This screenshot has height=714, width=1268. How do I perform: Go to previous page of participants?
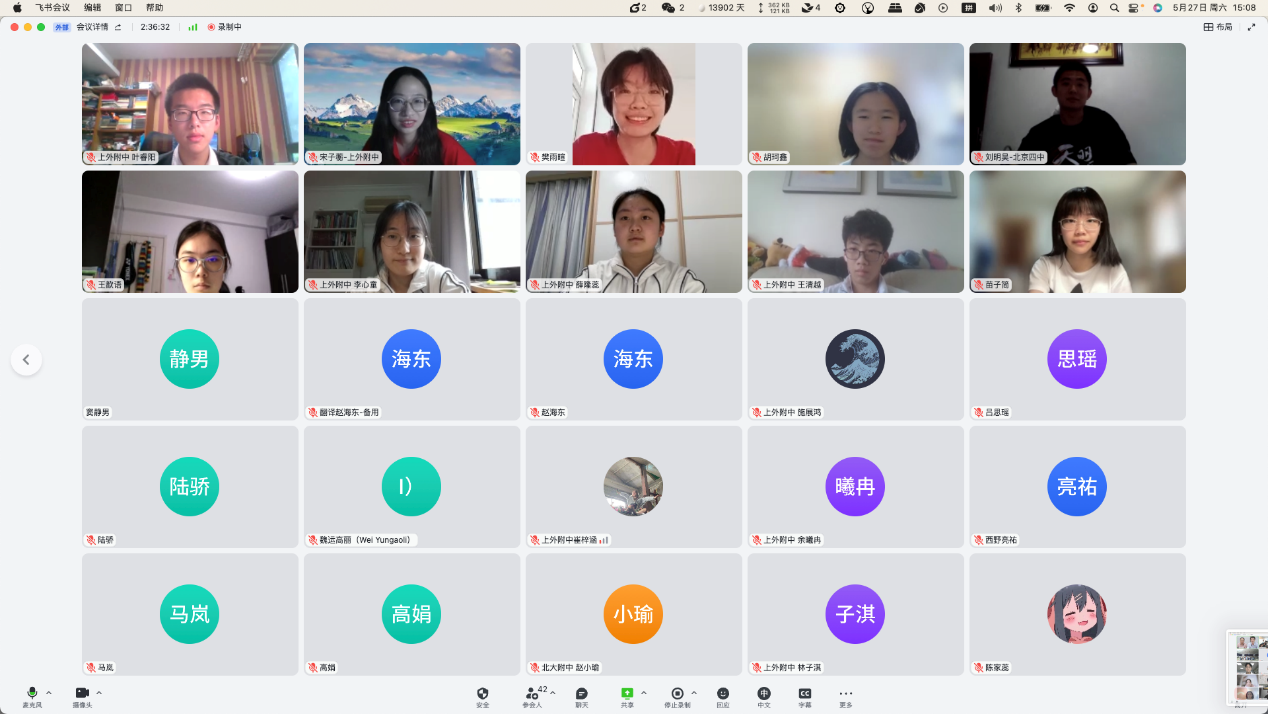click(x=26, y=360)
